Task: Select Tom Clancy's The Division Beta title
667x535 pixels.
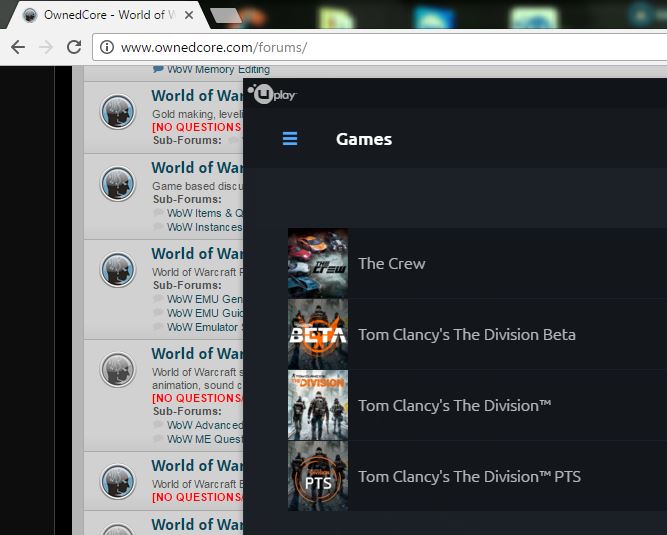Action: pyautogui.click(x=467, y=335)
